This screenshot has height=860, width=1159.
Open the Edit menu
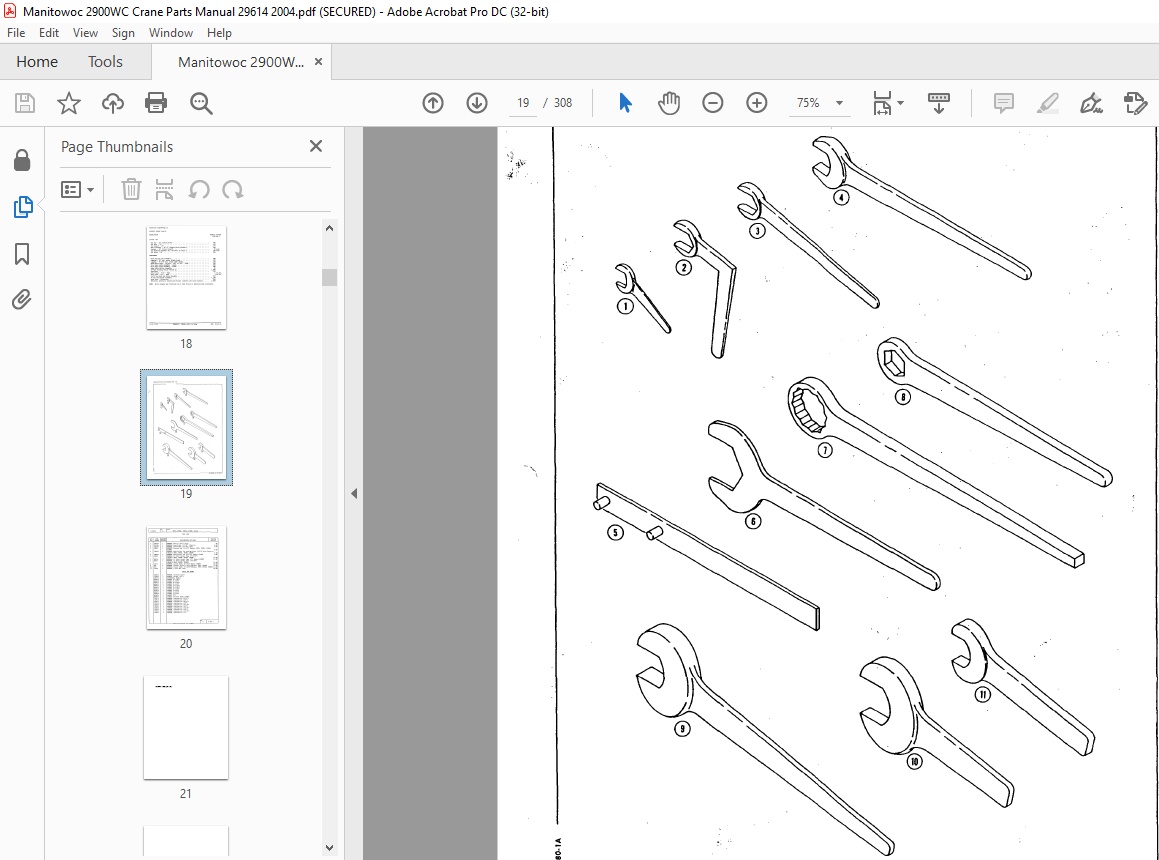[49, 33]
